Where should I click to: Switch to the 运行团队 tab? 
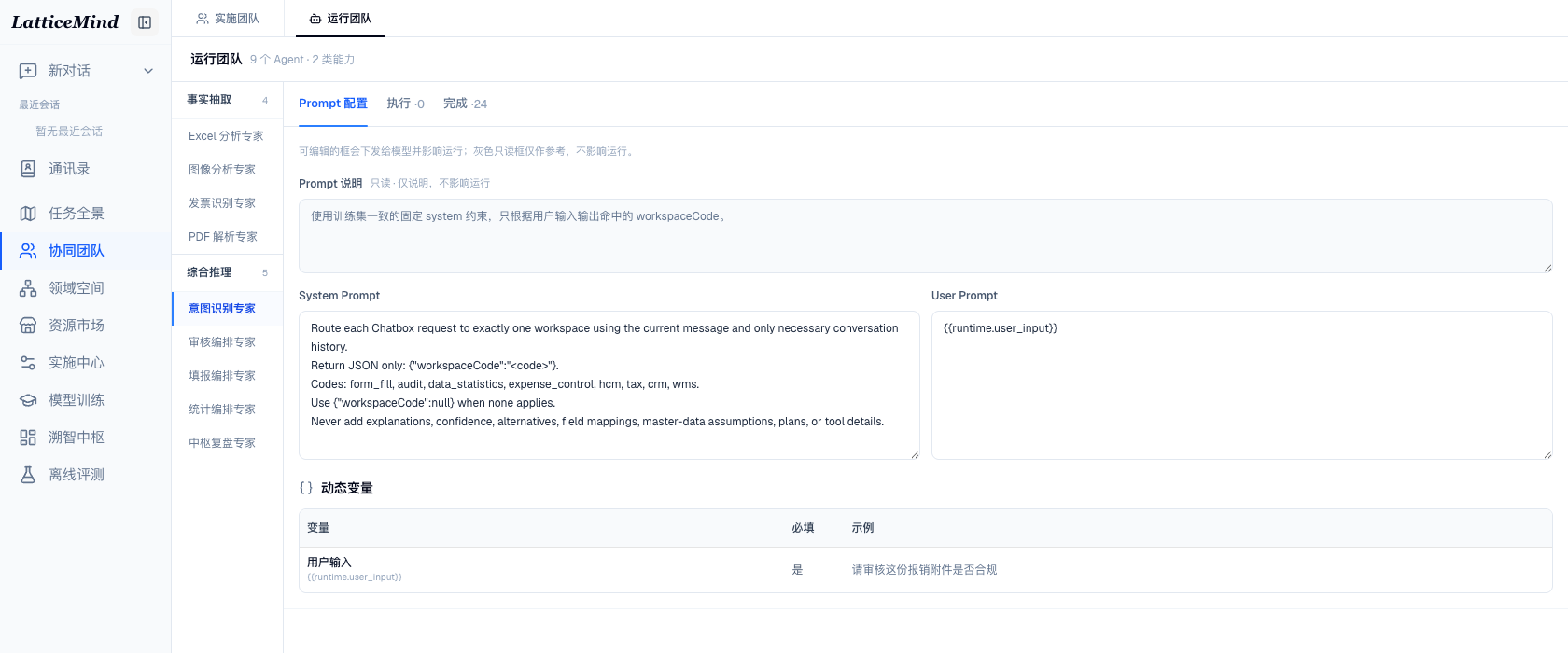340,19
